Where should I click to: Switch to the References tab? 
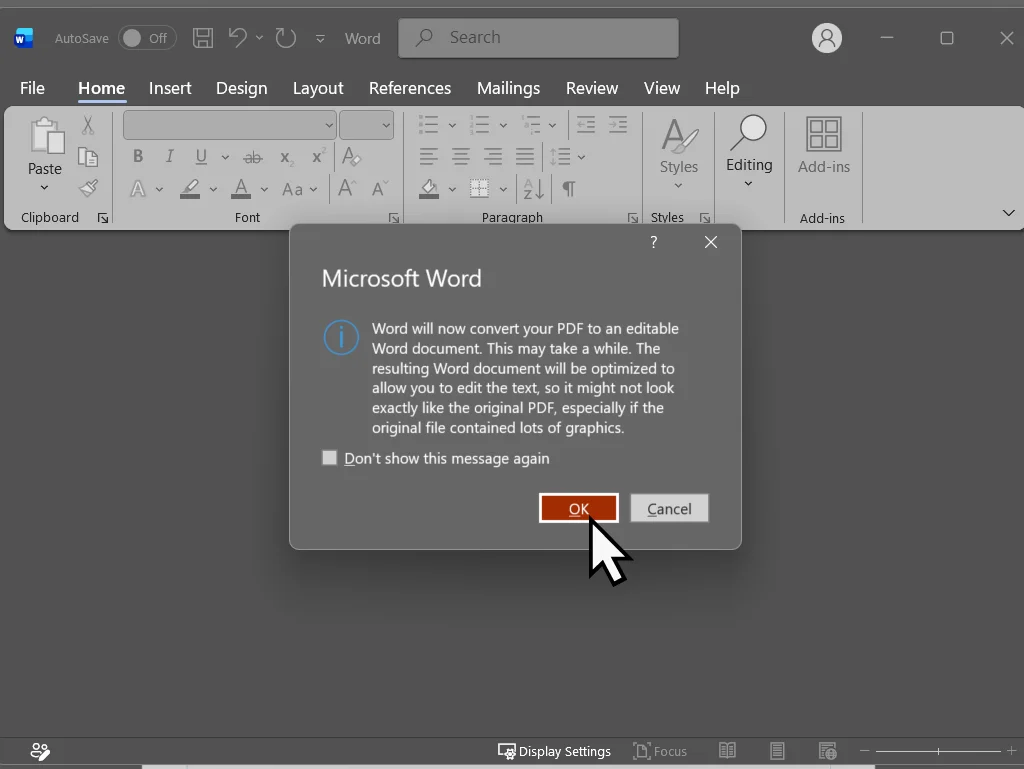click(x=409, y=88)
